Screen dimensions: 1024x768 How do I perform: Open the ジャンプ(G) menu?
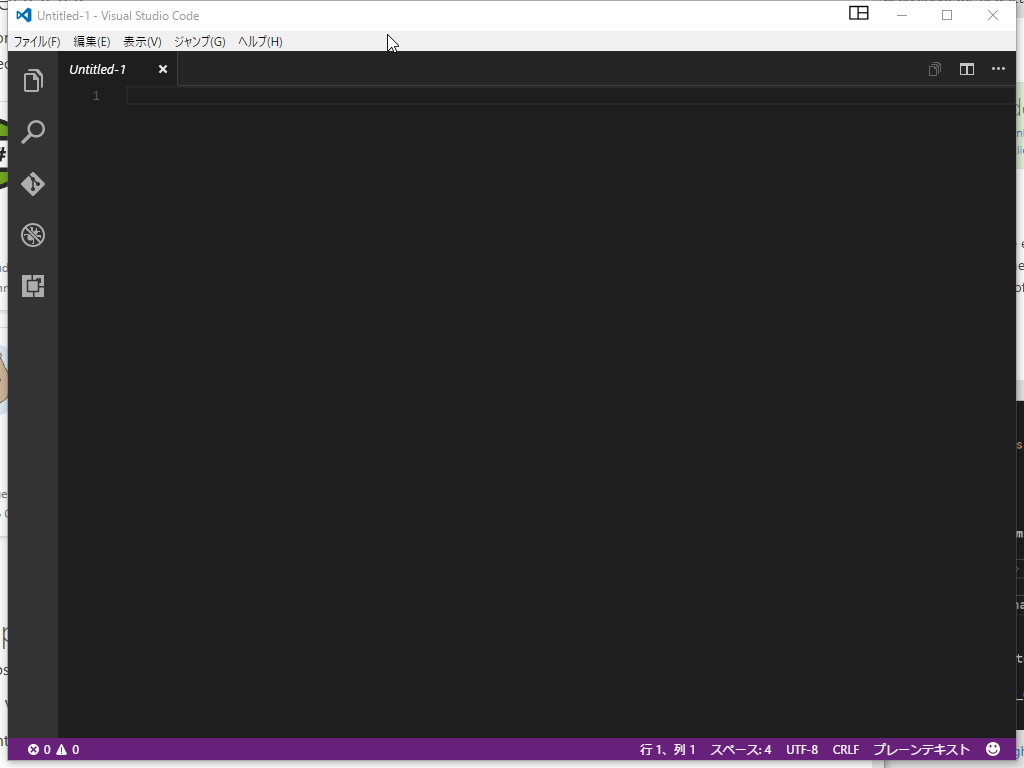[x=200, y=42]
